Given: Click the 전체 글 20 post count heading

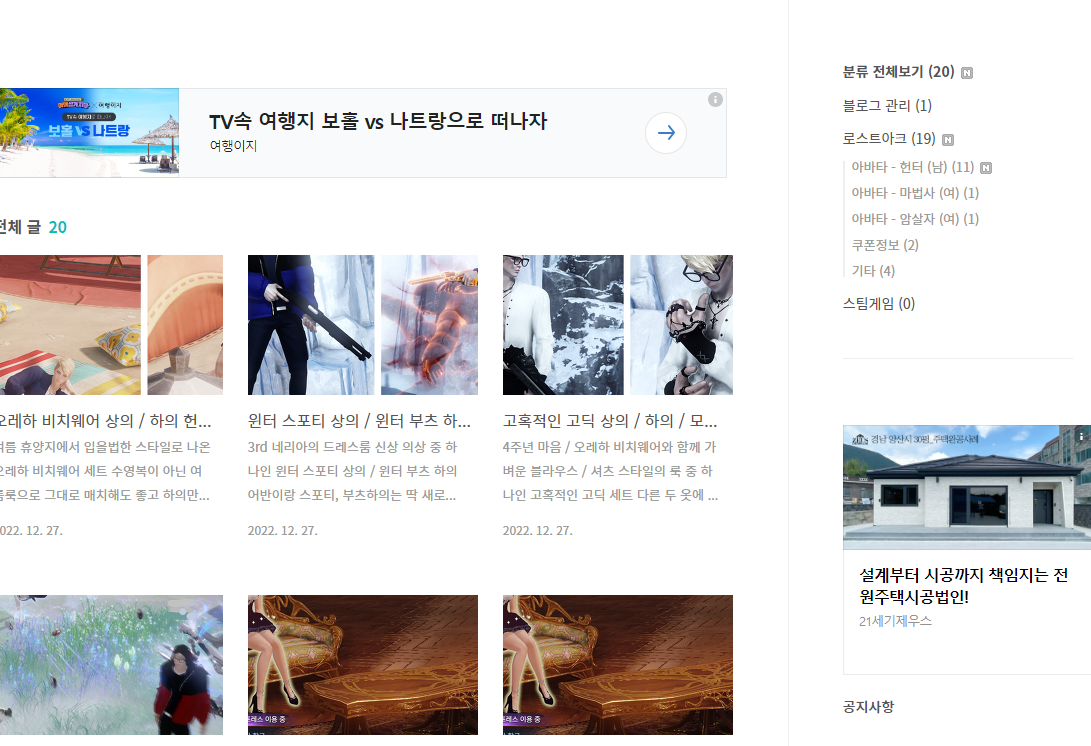Looking at the screenshot, I should 33,227.
